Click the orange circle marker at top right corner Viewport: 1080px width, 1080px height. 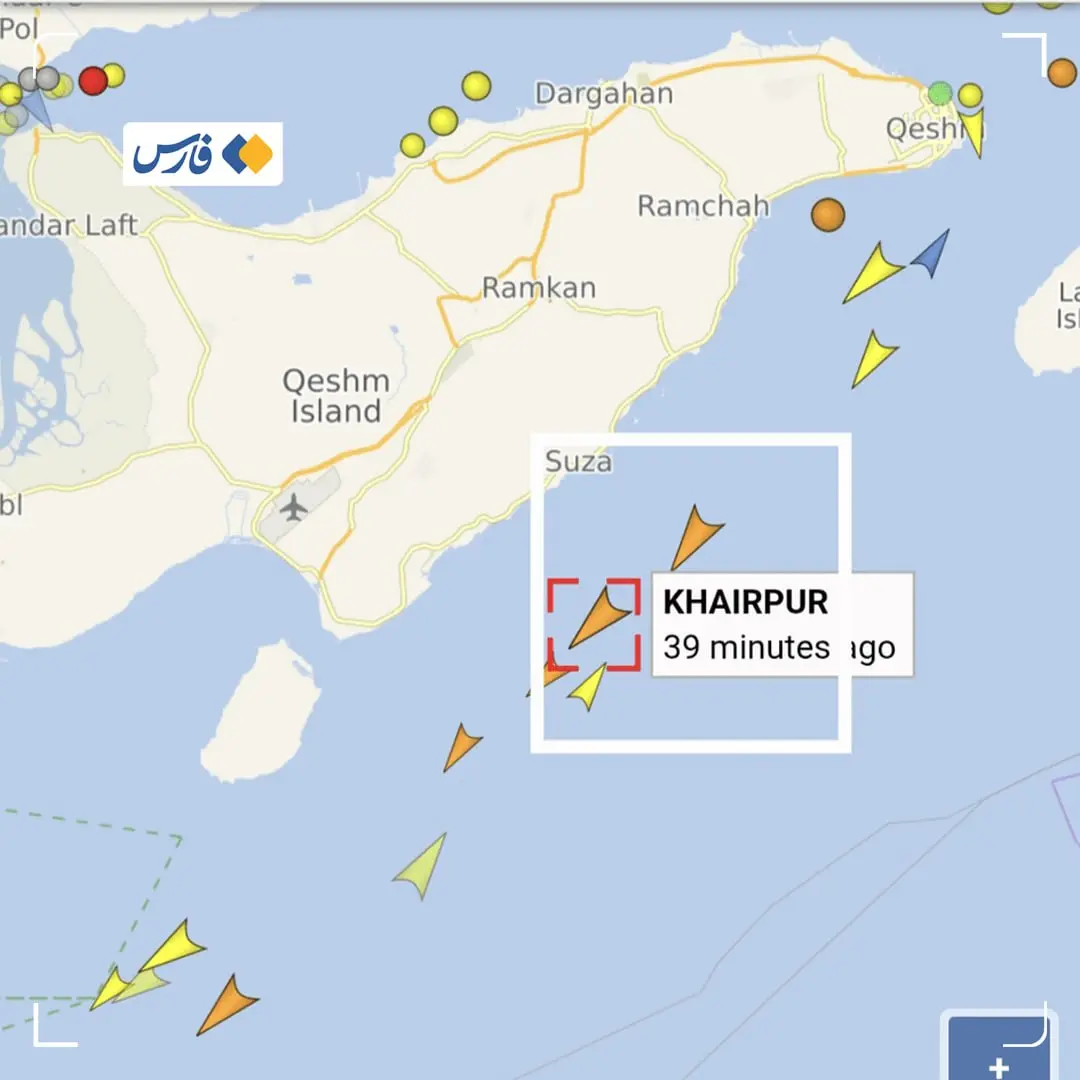point(1061,72)
